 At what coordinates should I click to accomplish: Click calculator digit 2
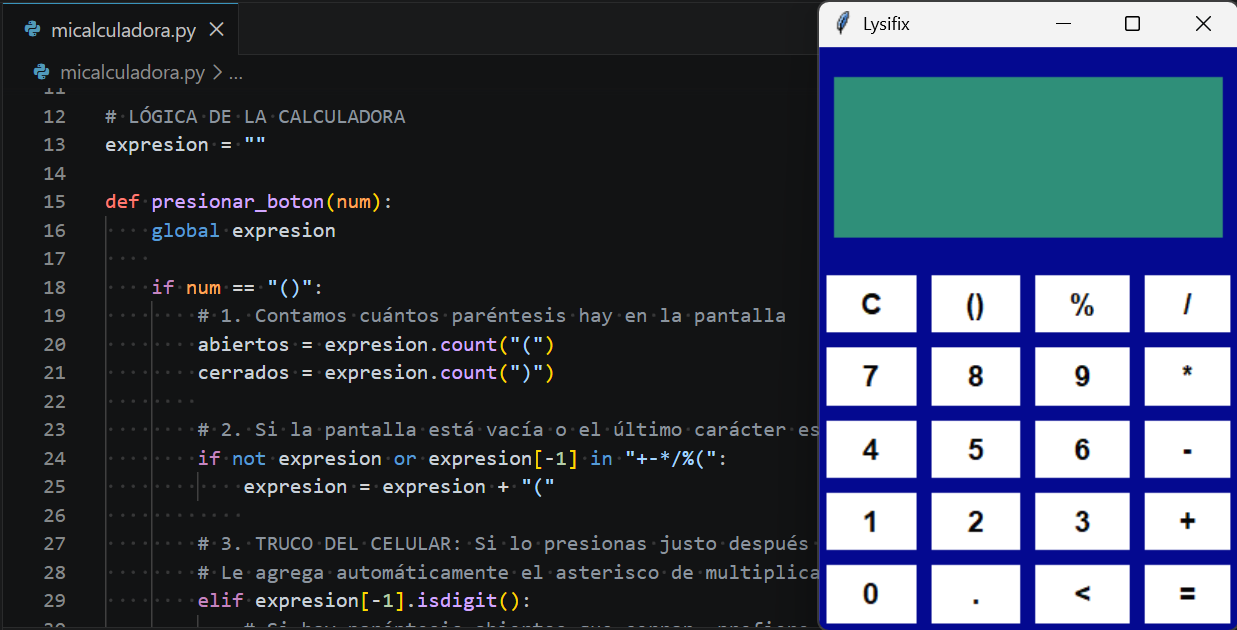tap(976, 521)
